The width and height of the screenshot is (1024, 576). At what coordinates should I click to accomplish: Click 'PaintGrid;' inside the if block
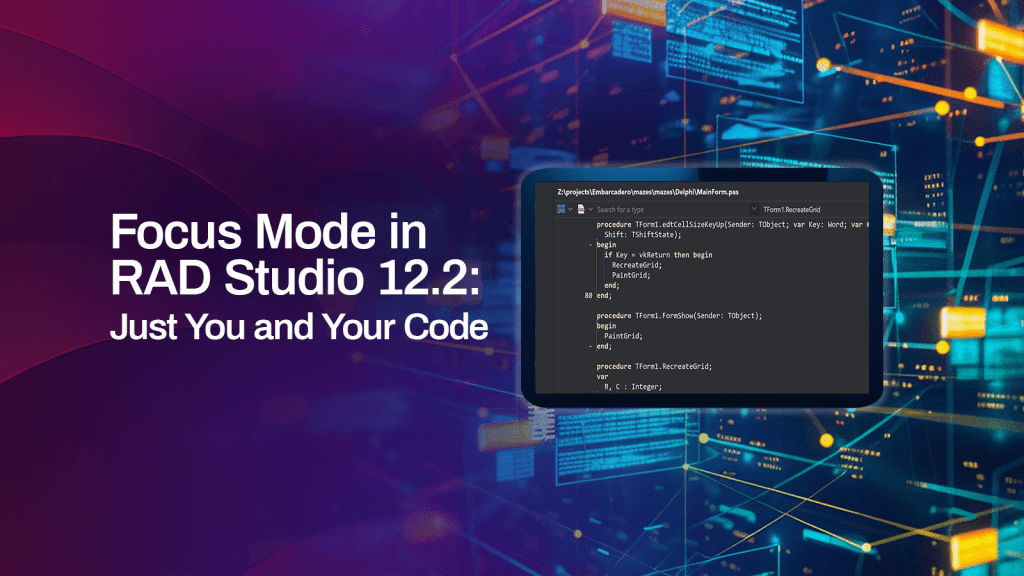click(x=631, y=275)
